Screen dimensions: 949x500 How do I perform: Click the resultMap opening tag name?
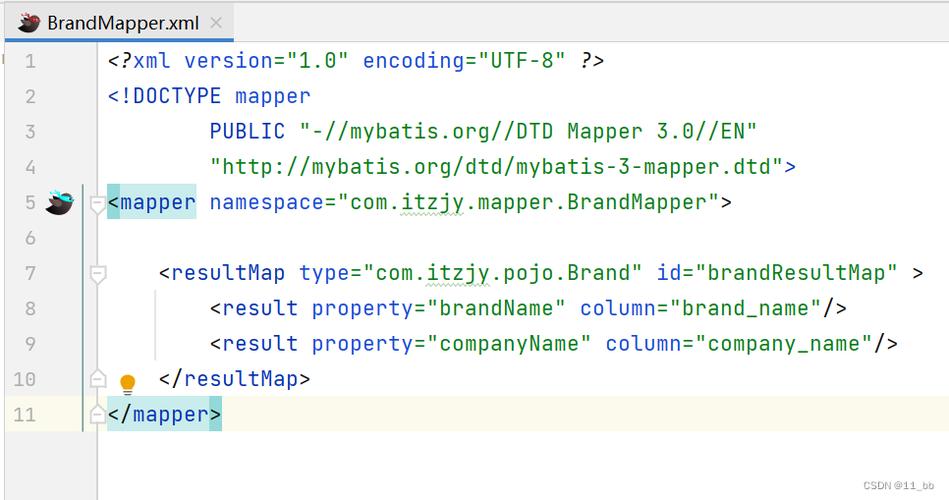(228, 273)
